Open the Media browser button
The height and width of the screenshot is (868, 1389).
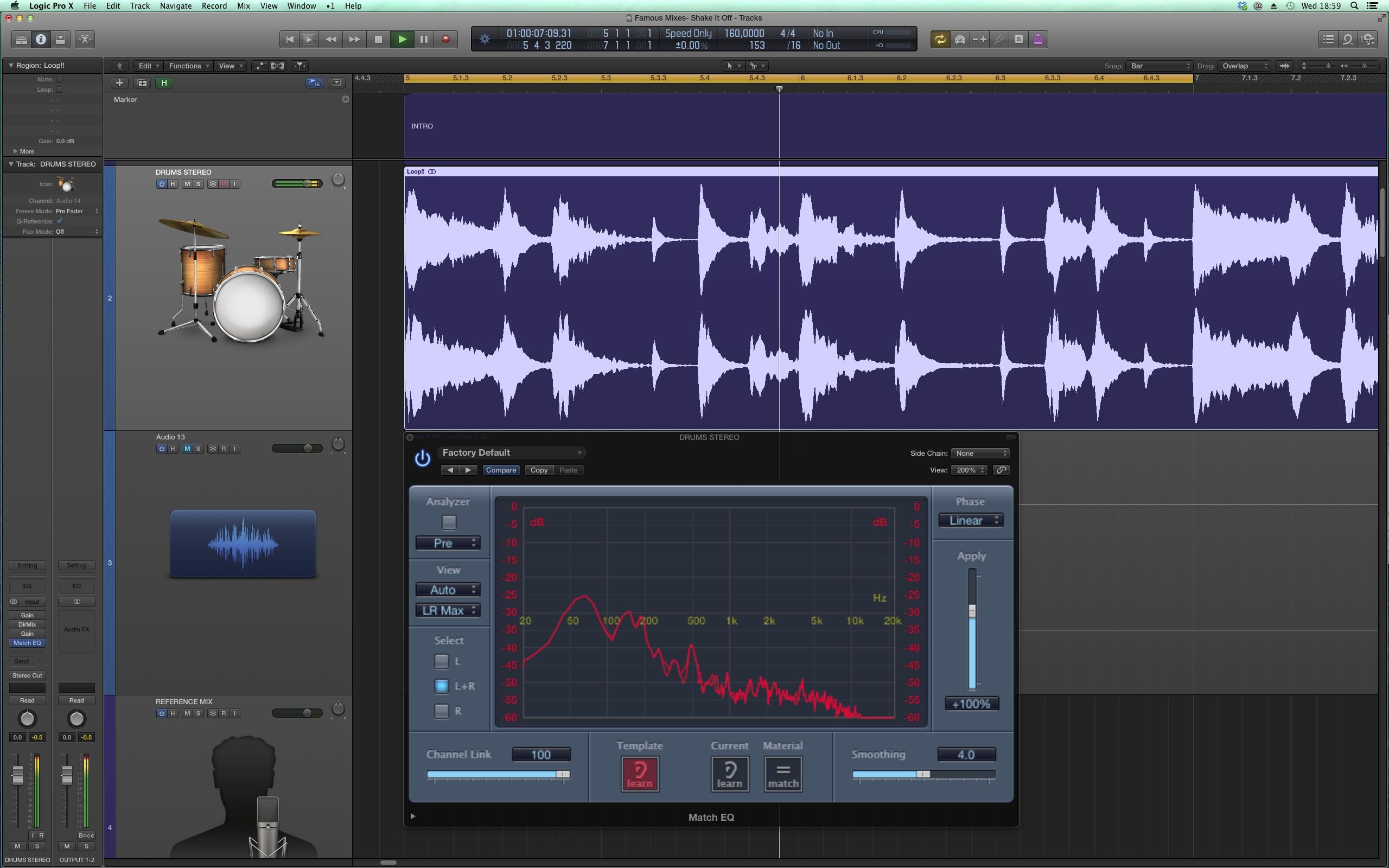(1368, 39)
